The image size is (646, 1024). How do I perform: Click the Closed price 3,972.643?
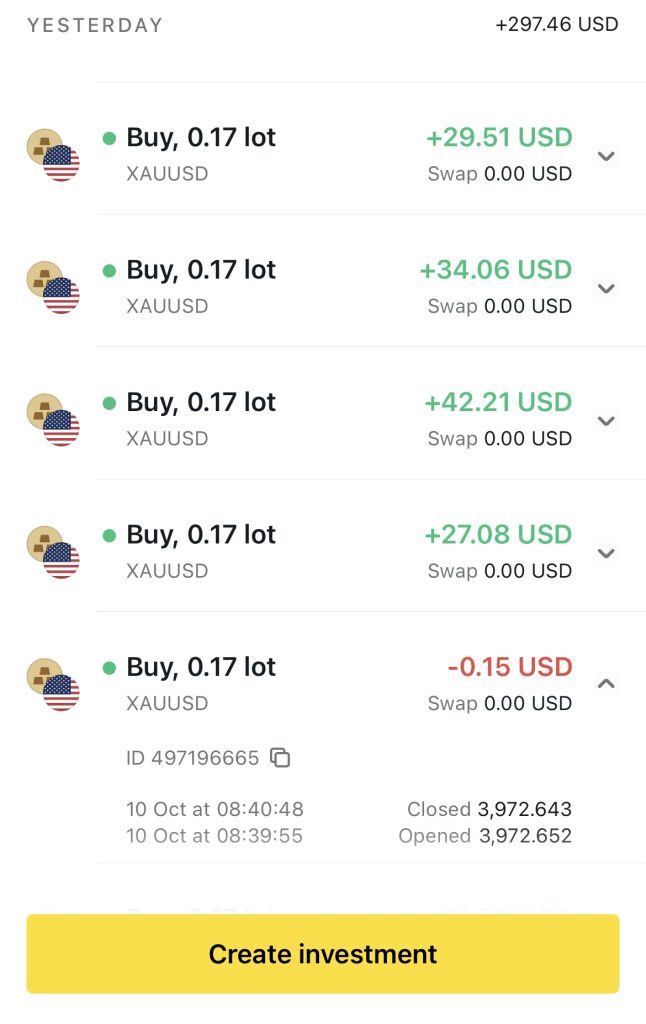(x=524, y=809)
